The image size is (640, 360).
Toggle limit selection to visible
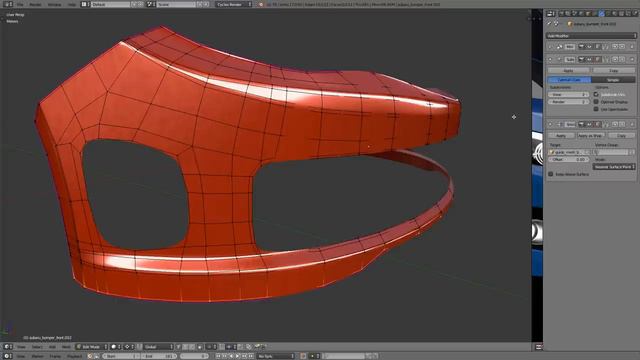[200, 347]
